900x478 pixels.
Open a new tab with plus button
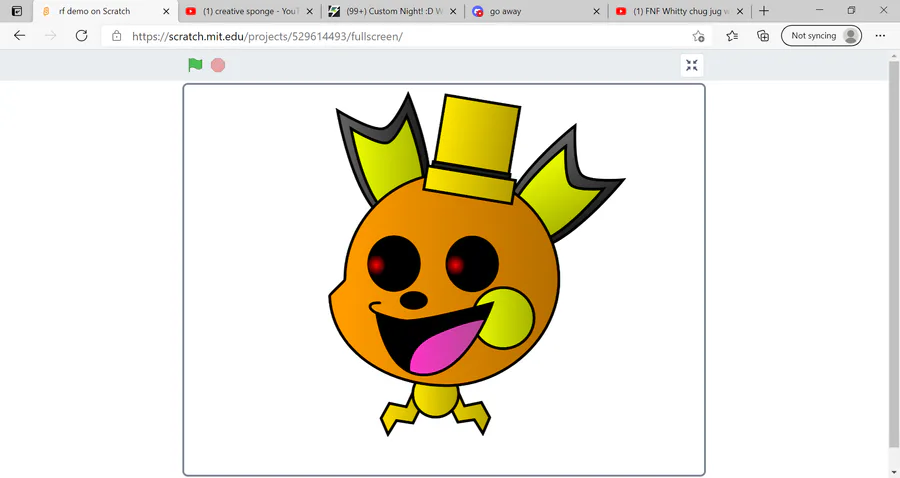coord(764,11)
